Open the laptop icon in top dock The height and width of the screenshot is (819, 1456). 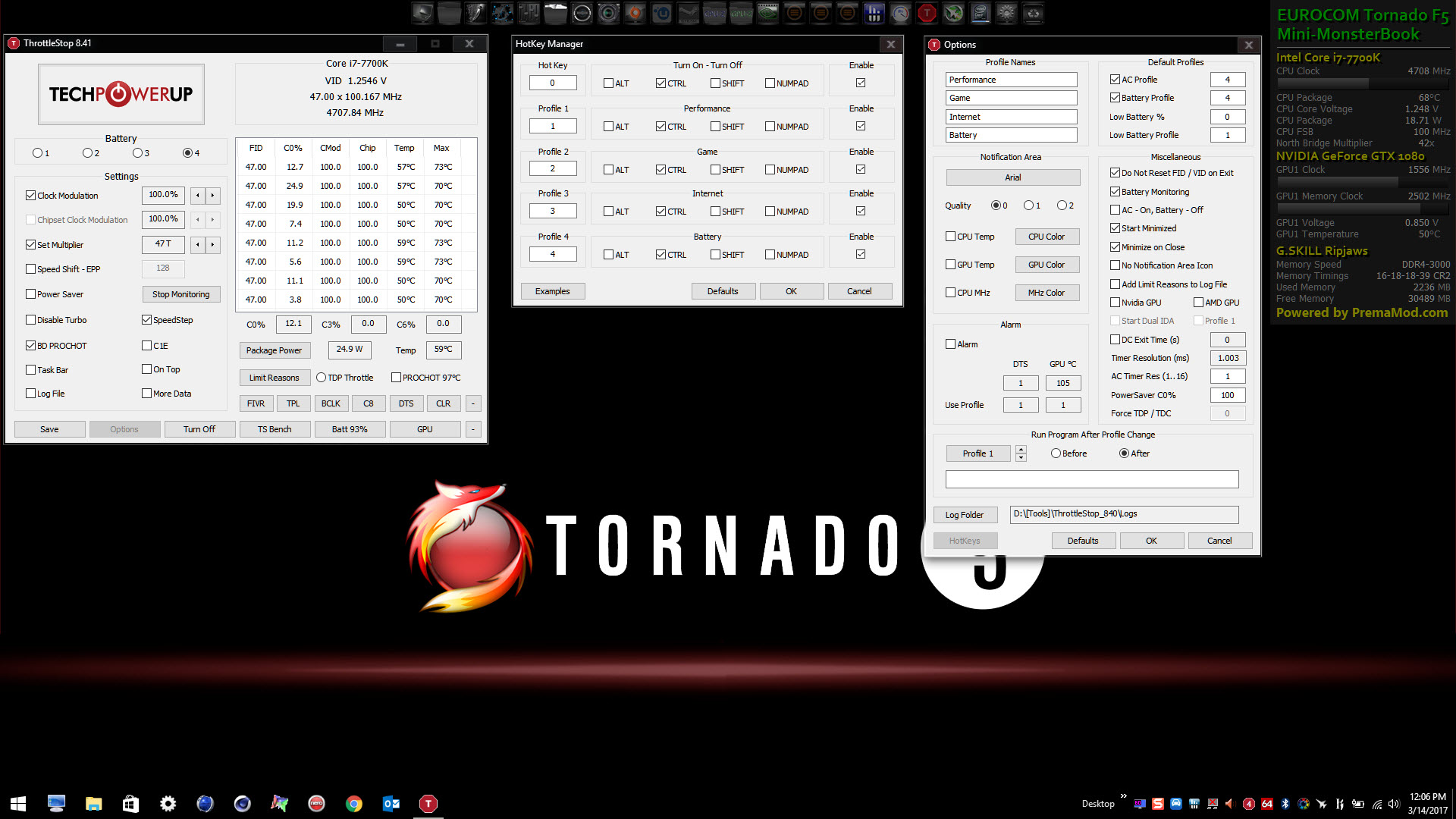(x=423, y=13)
